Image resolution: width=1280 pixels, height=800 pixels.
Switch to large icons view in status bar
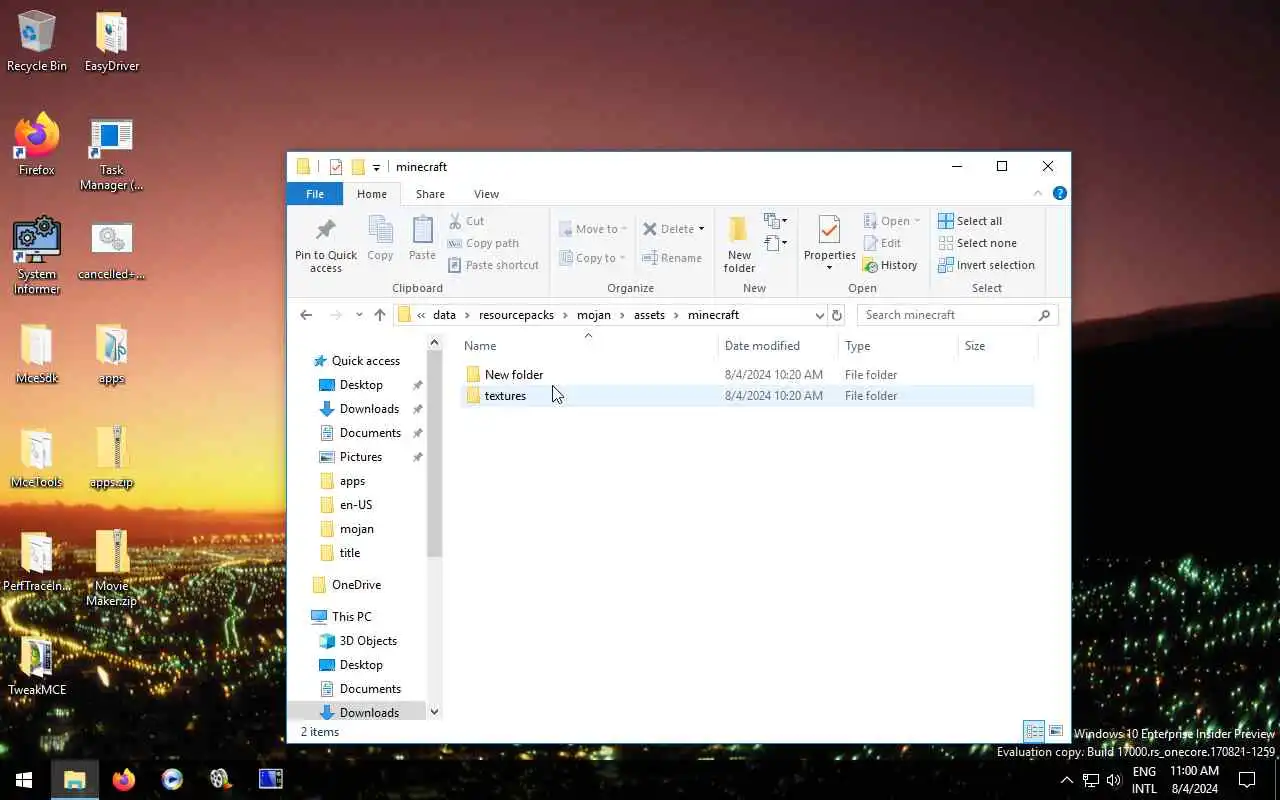[1056, 732]
